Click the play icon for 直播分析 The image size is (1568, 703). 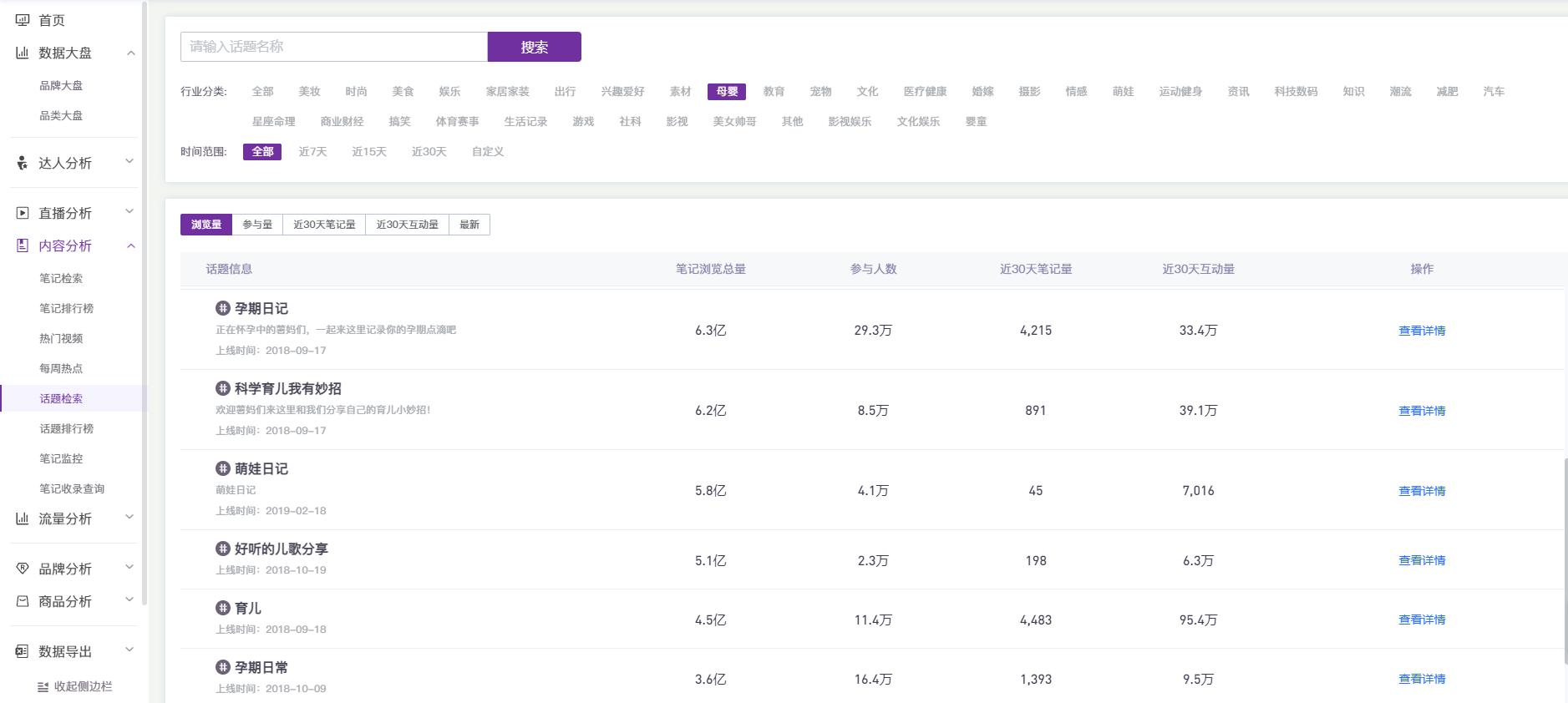pyautogui.click(x=23, y=213)
